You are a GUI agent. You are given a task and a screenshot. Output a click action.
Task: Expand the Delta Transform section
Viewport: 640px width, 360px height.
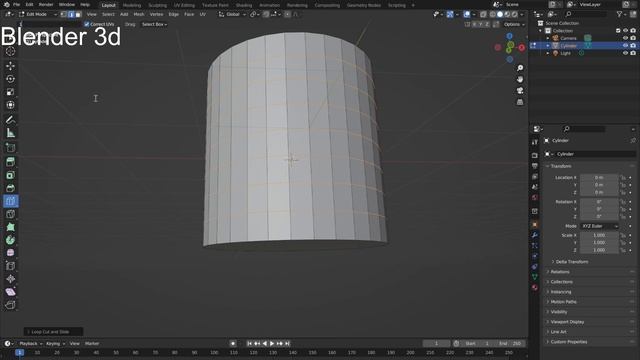click(x=571, y=262)
